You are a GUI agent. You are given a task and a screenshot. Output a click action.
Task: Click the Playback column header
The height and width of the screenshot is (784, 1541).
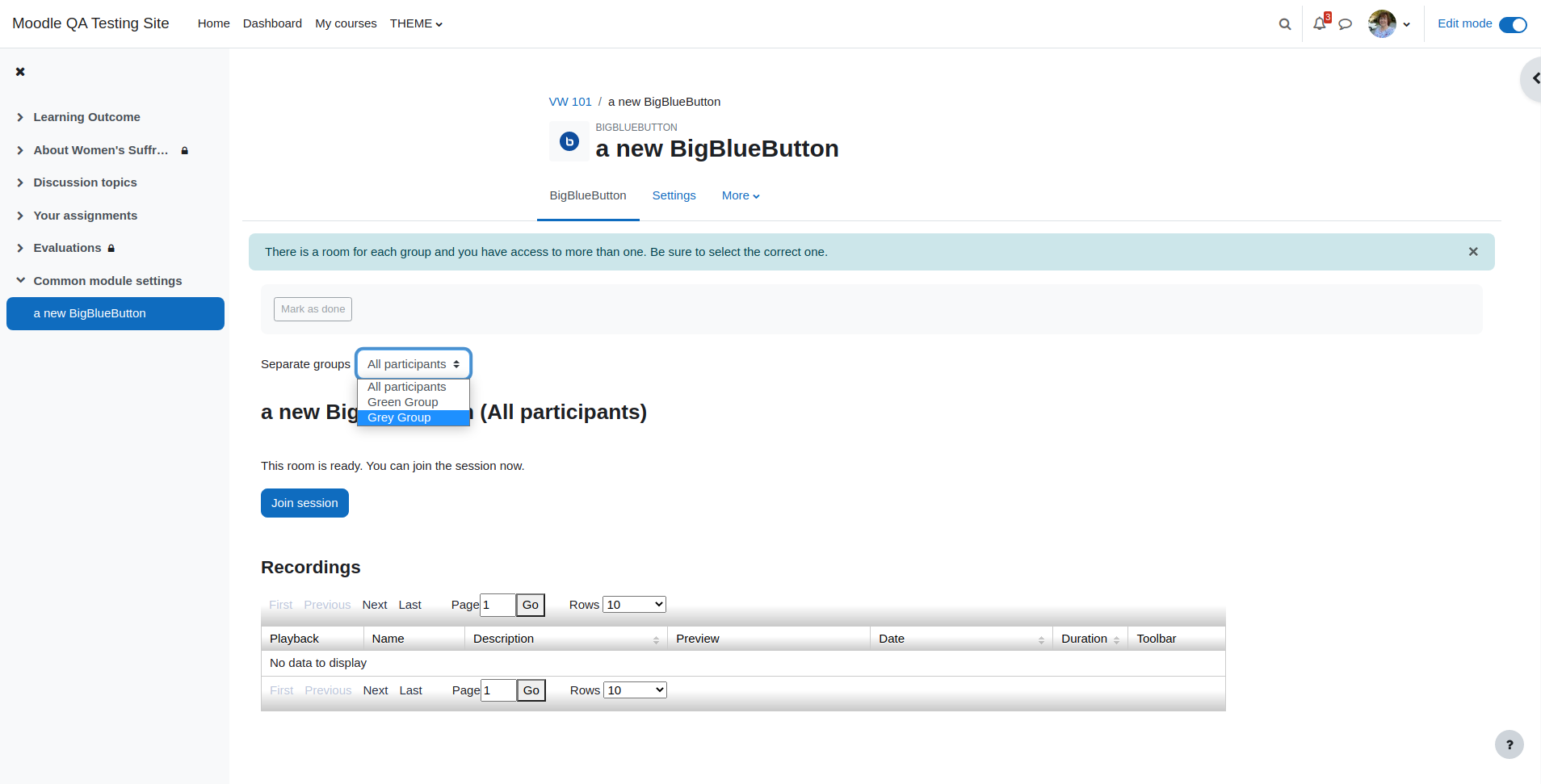313,639
